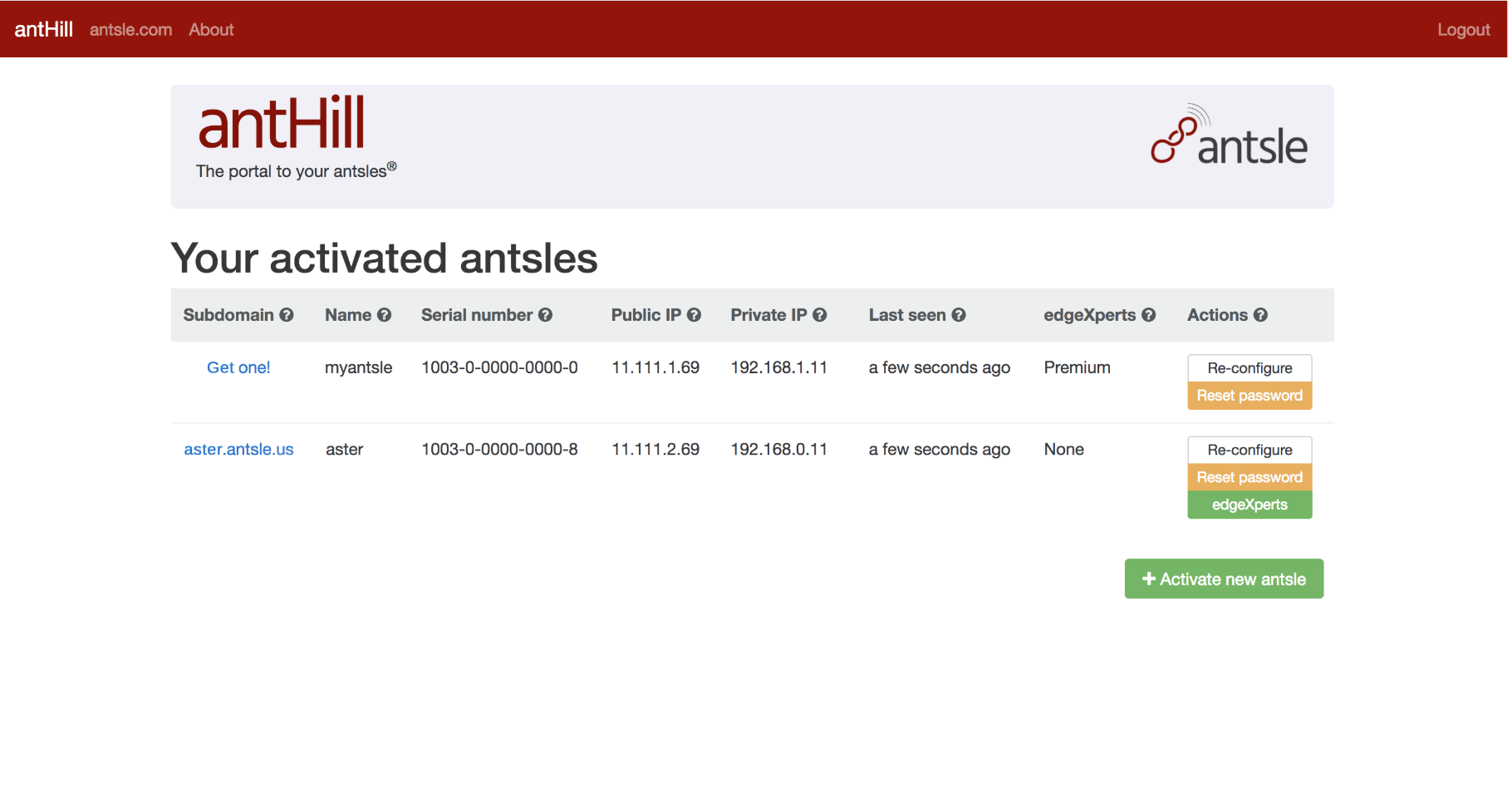Click the 'Actions' header text
1512x808 pixels.
click(1217, 315)
